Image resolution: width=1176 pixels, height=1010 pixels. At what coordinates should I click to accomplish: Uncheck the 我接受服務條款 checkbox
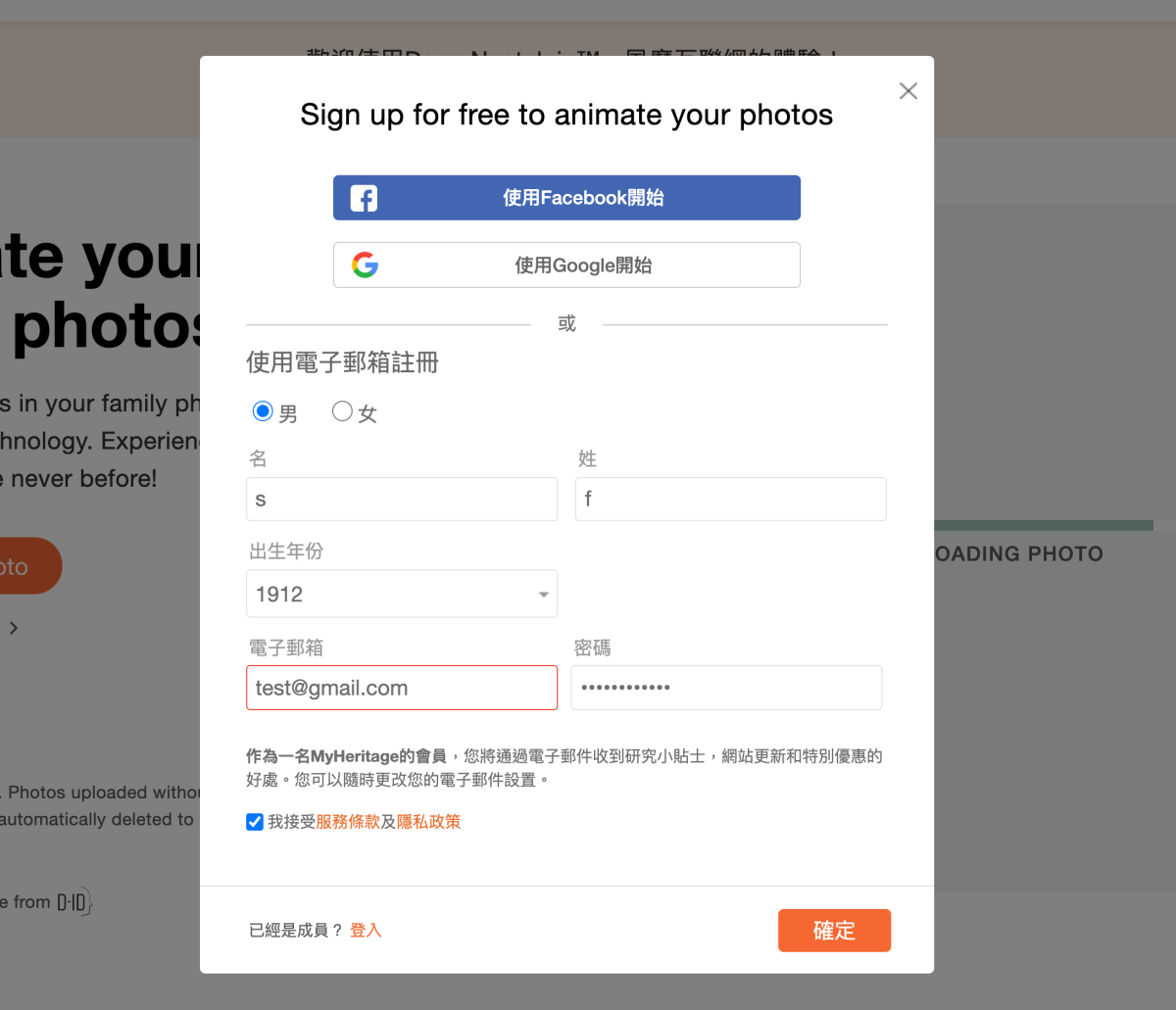[255, 822]
